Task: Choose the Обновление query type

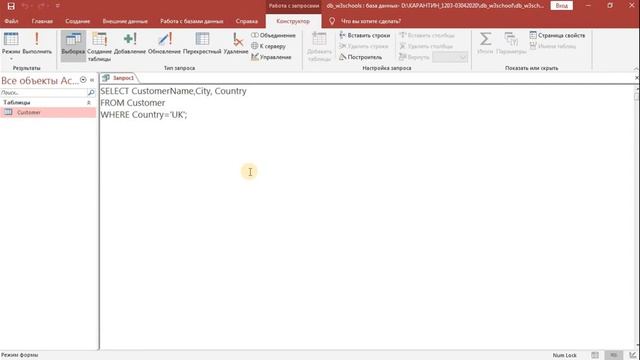Action: 164,43
